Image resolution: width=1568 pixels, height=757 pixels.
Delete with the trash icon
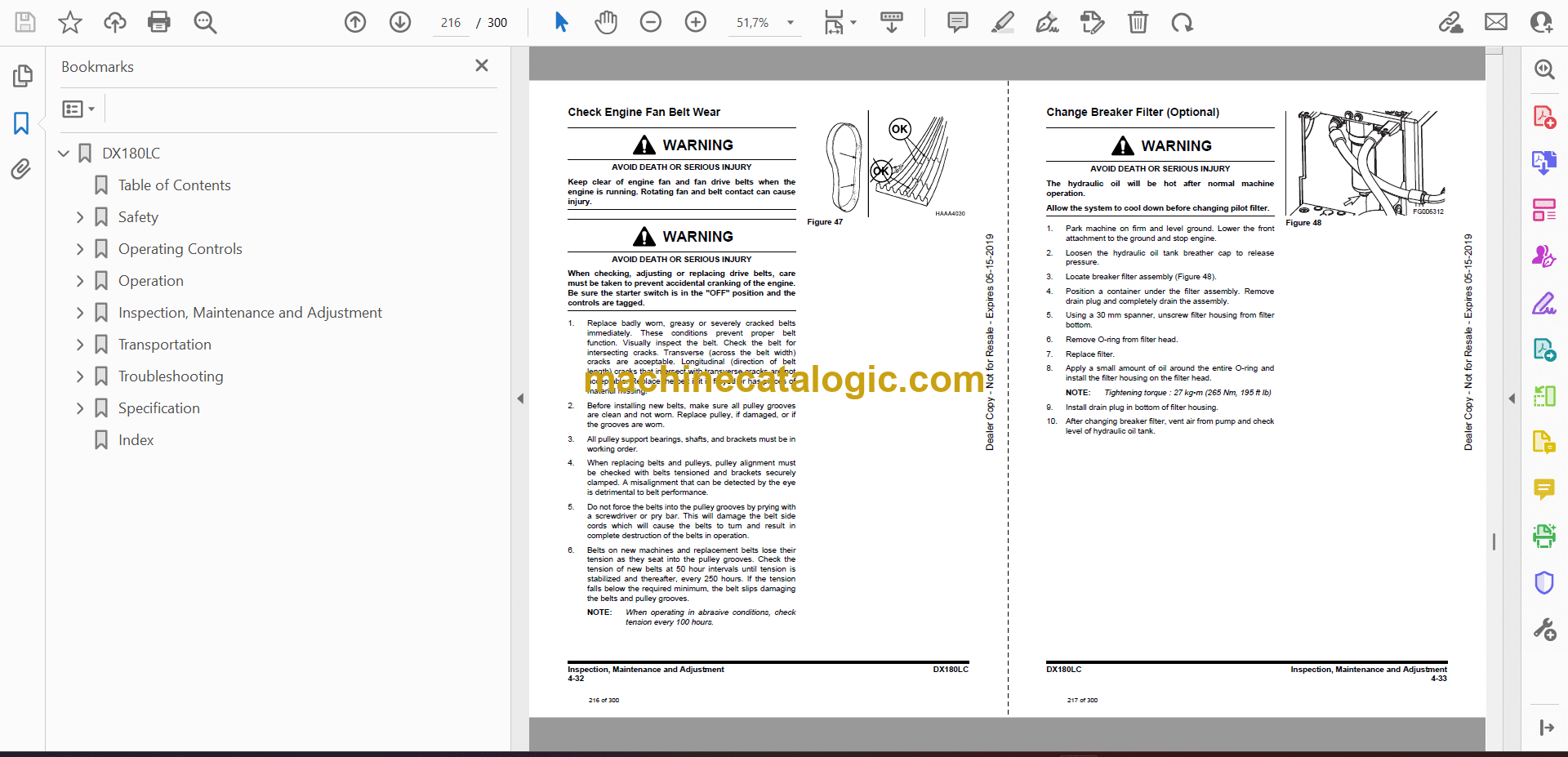click(x=1138, y=22)
